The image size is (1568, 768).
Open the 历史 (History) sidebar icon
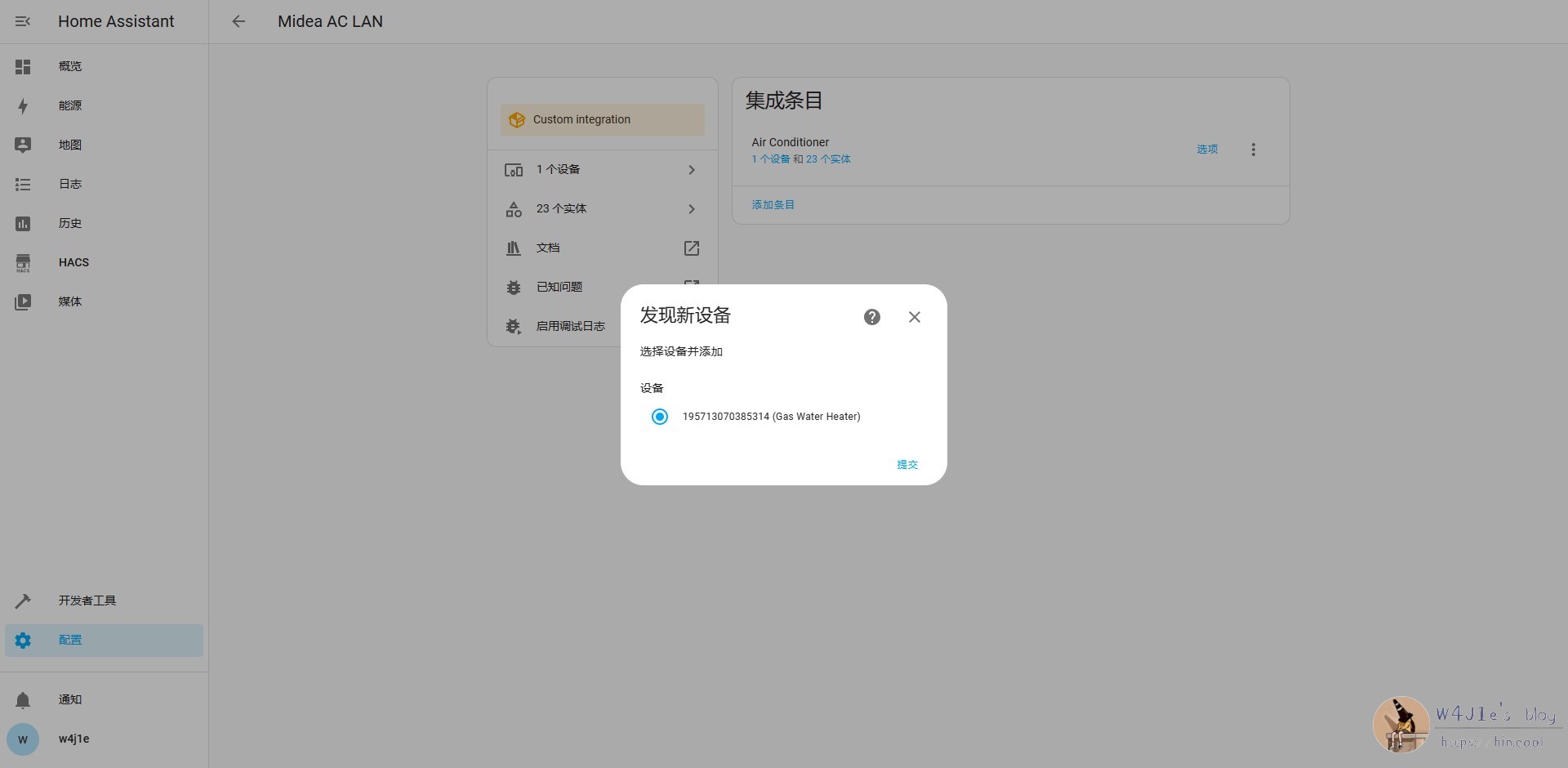click(23, 222)
